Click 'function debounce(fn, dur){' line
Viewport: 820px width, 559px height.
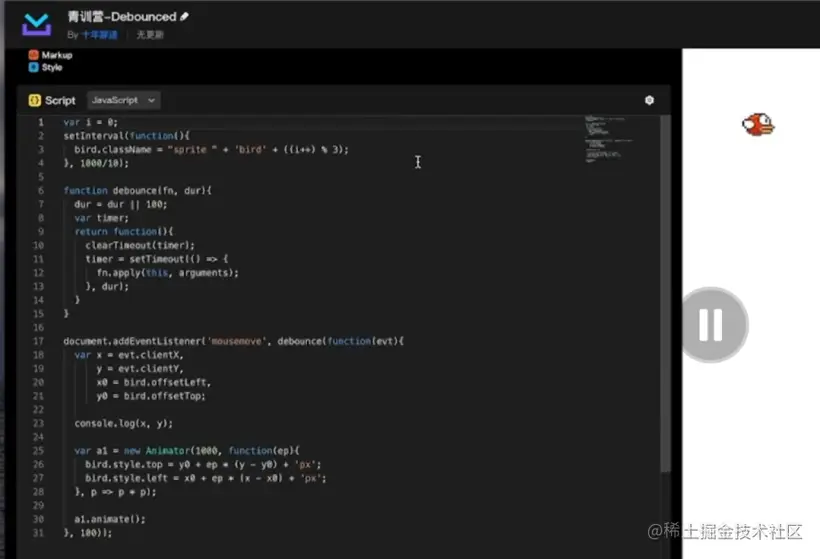tap(138, 191)
